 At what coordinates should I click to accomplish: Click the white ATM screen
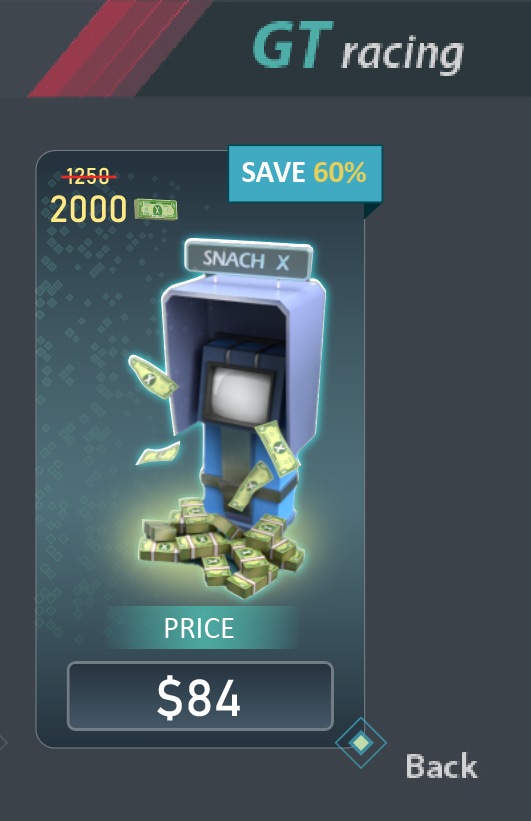(241, 390)
